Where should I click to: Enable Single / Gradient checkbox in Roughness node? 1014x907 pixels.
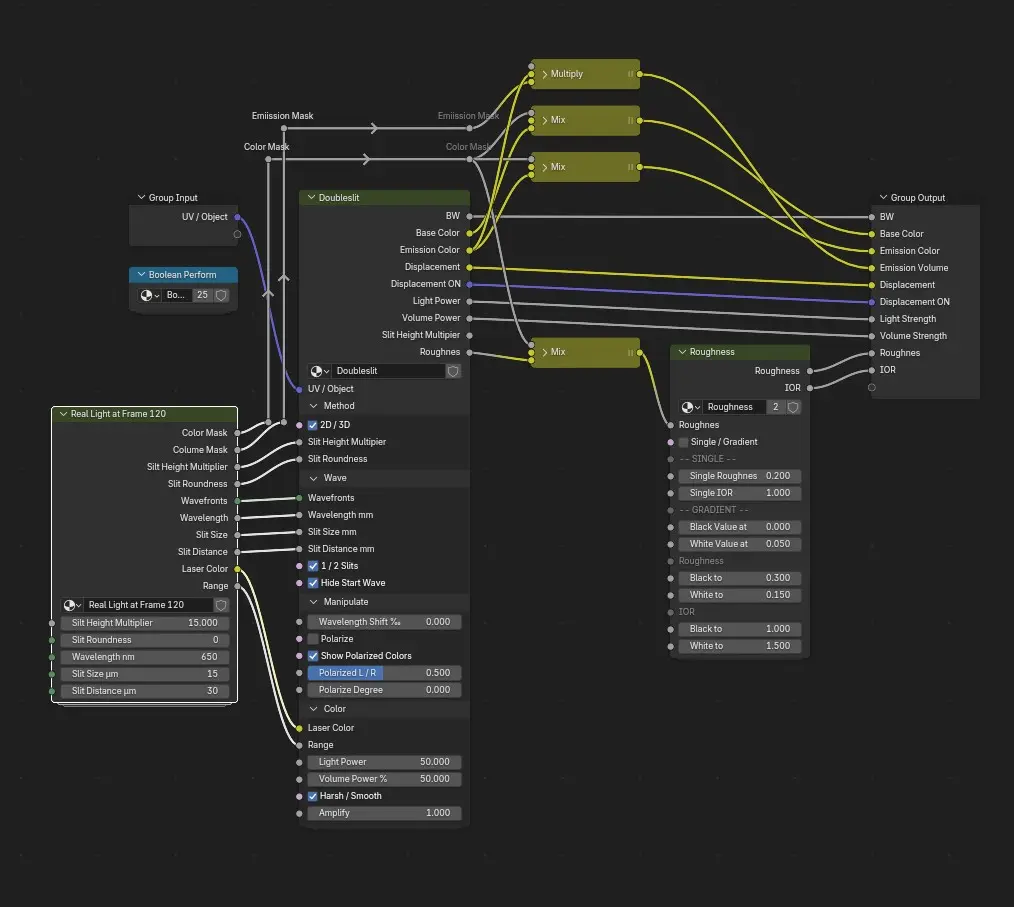(684, 442)
